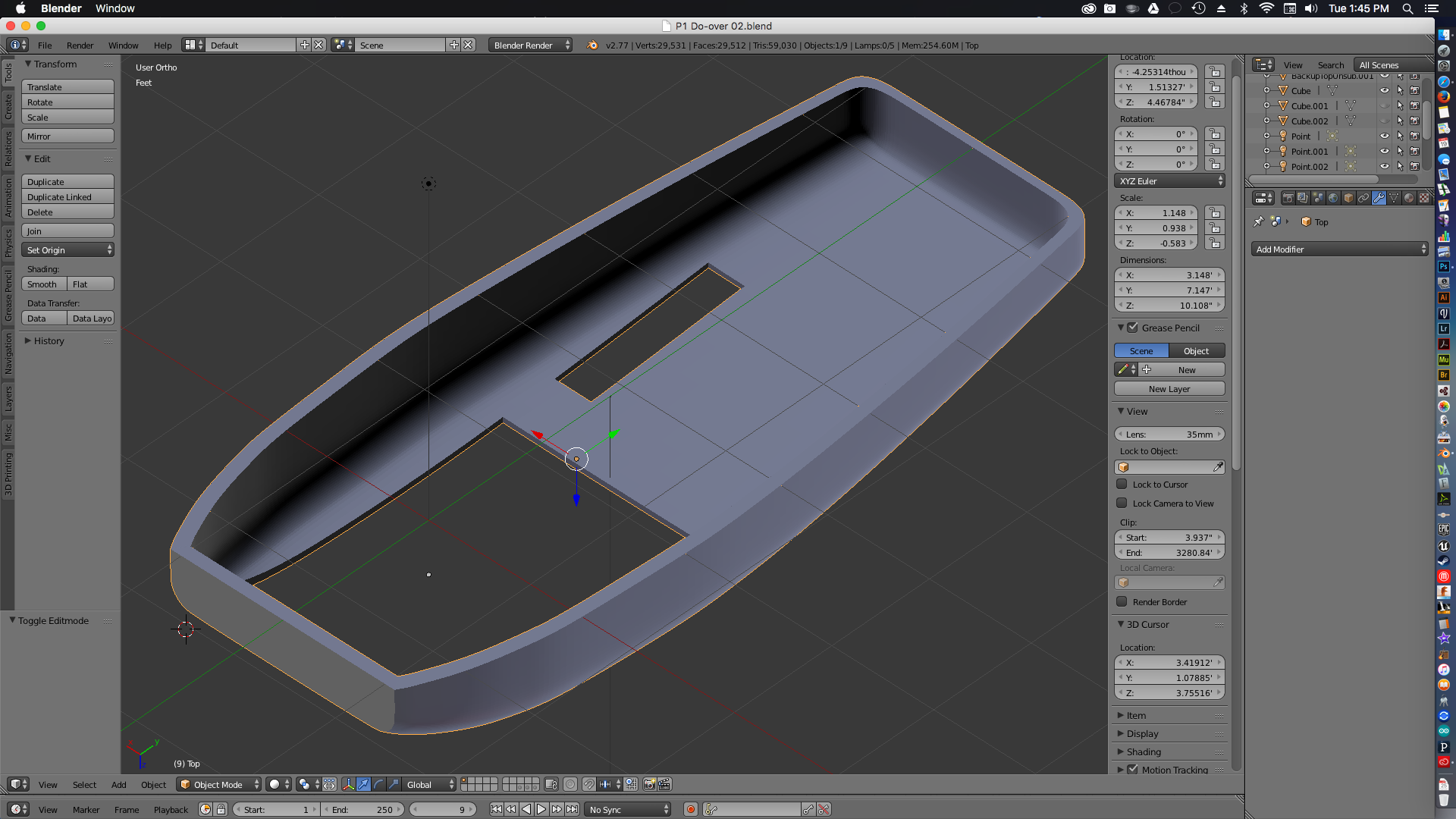The image size is (1456, 819).
Task: Click the Lens 35mm slider field
Action: 1169,434
